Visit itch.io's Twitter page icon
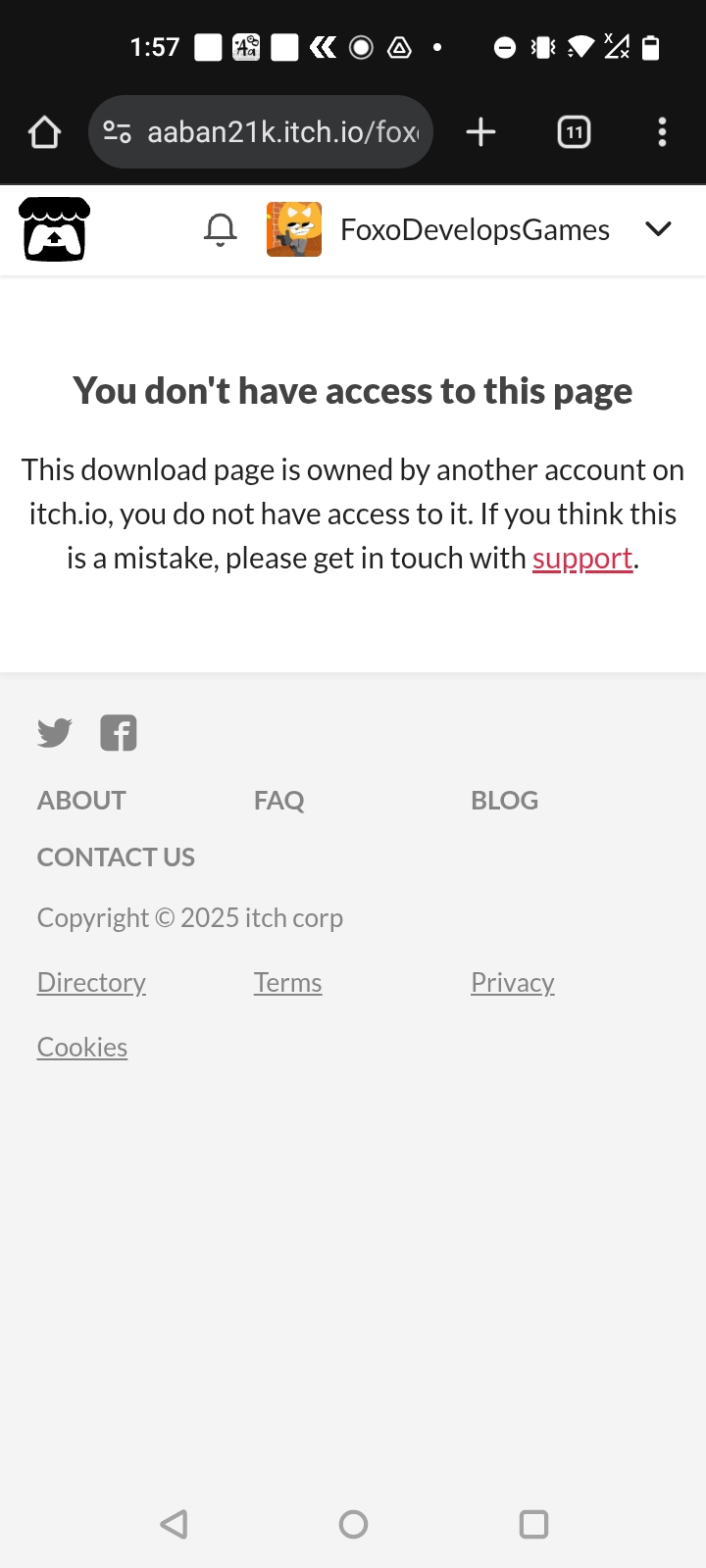The width and height of the screenshot is (706, 1568). point(55,733)
